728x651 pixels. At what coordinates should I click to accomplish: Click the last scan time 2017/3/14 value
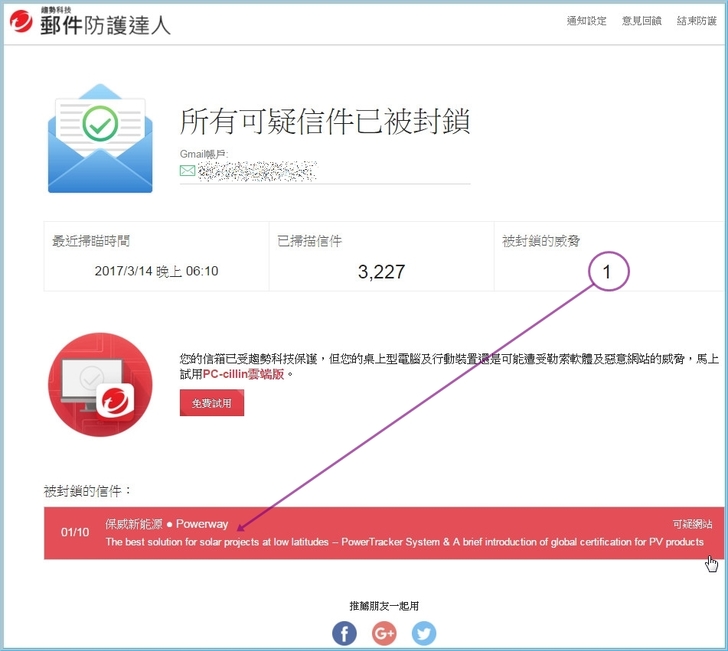coord(156,271)
